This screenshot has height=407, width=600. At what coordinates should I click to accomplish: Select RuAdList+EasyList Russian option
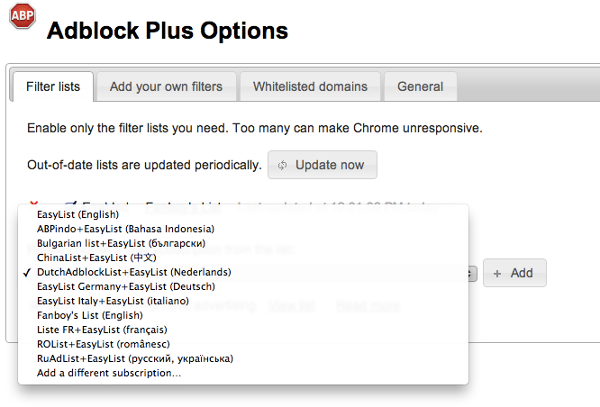pos(135,358)
